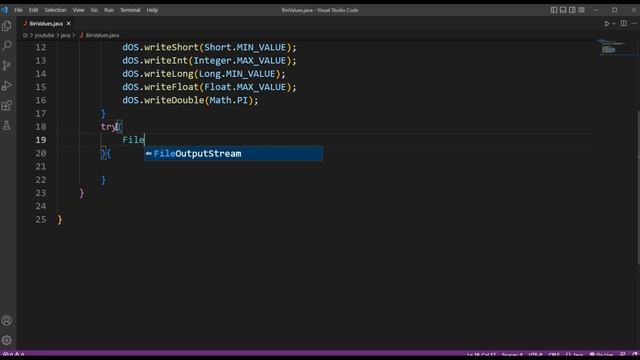The width and height of the screenshot is (640, 360).
Task: Click the typed File text on line 19
Action: coord(133,140)
